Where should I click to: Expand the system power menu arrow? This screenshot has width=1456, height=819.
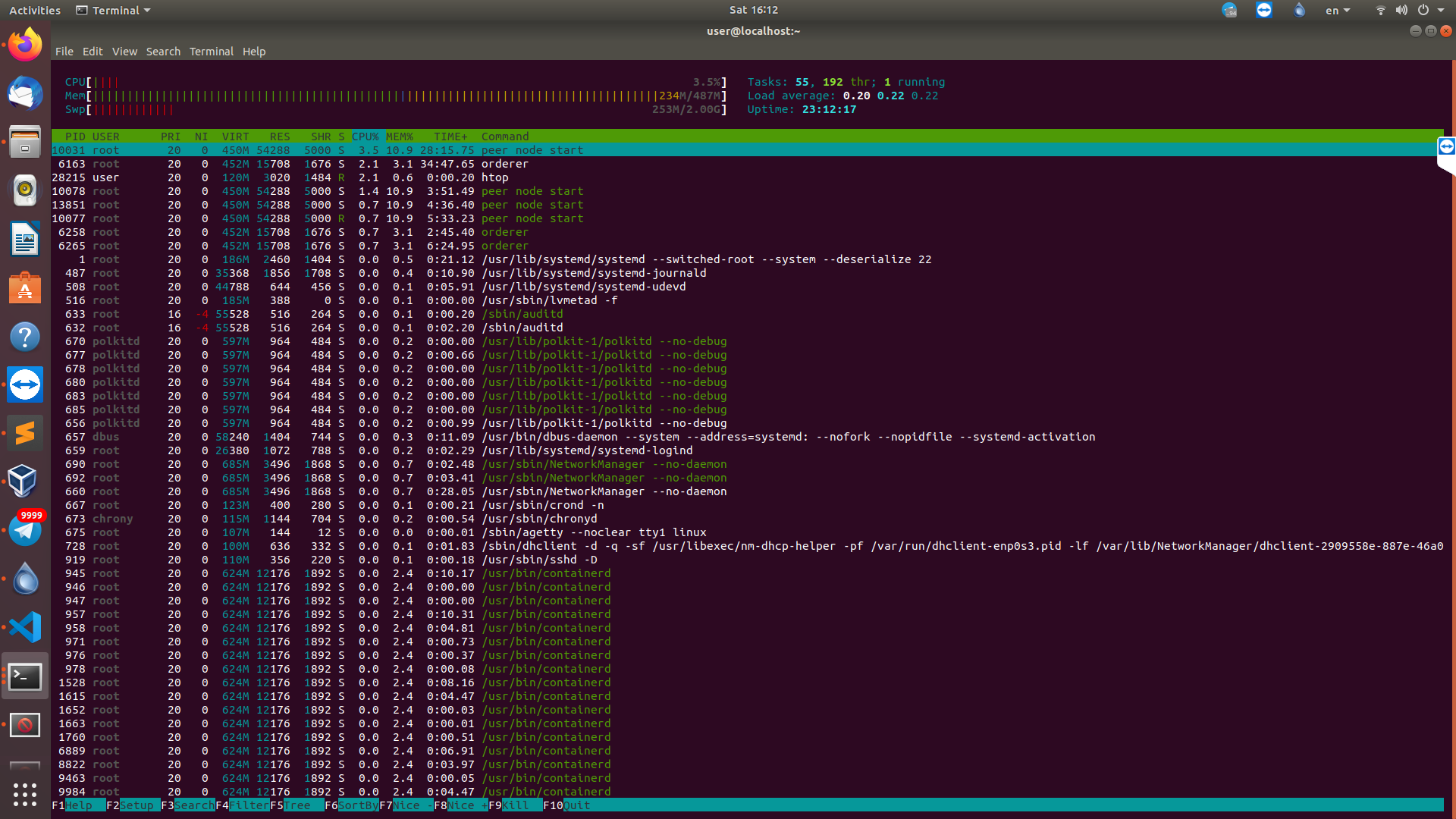[1441, 11]
